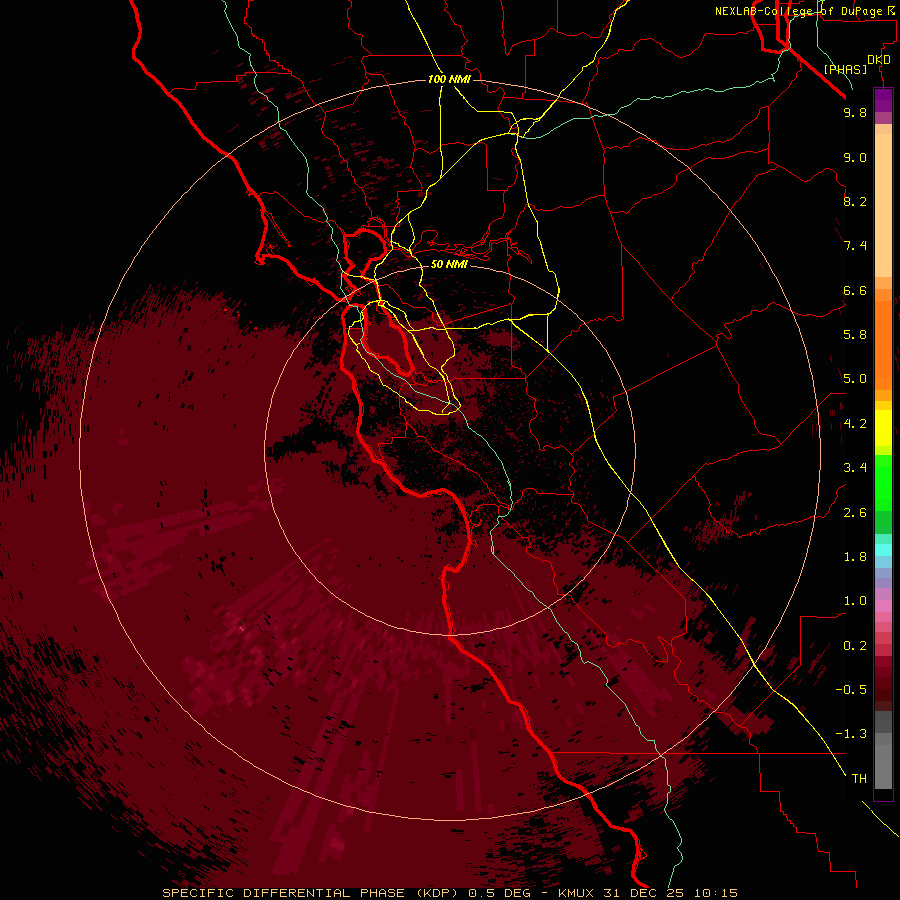Select the 9.8 value on the color scale
Viewport: 900px width, 900px height.
(855, 112)
